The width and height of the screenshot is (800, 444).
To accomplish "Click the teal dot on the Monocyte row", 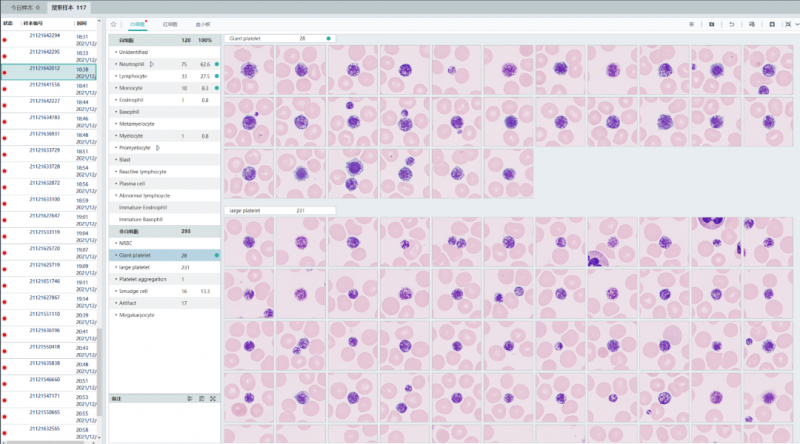I will 217,88.
